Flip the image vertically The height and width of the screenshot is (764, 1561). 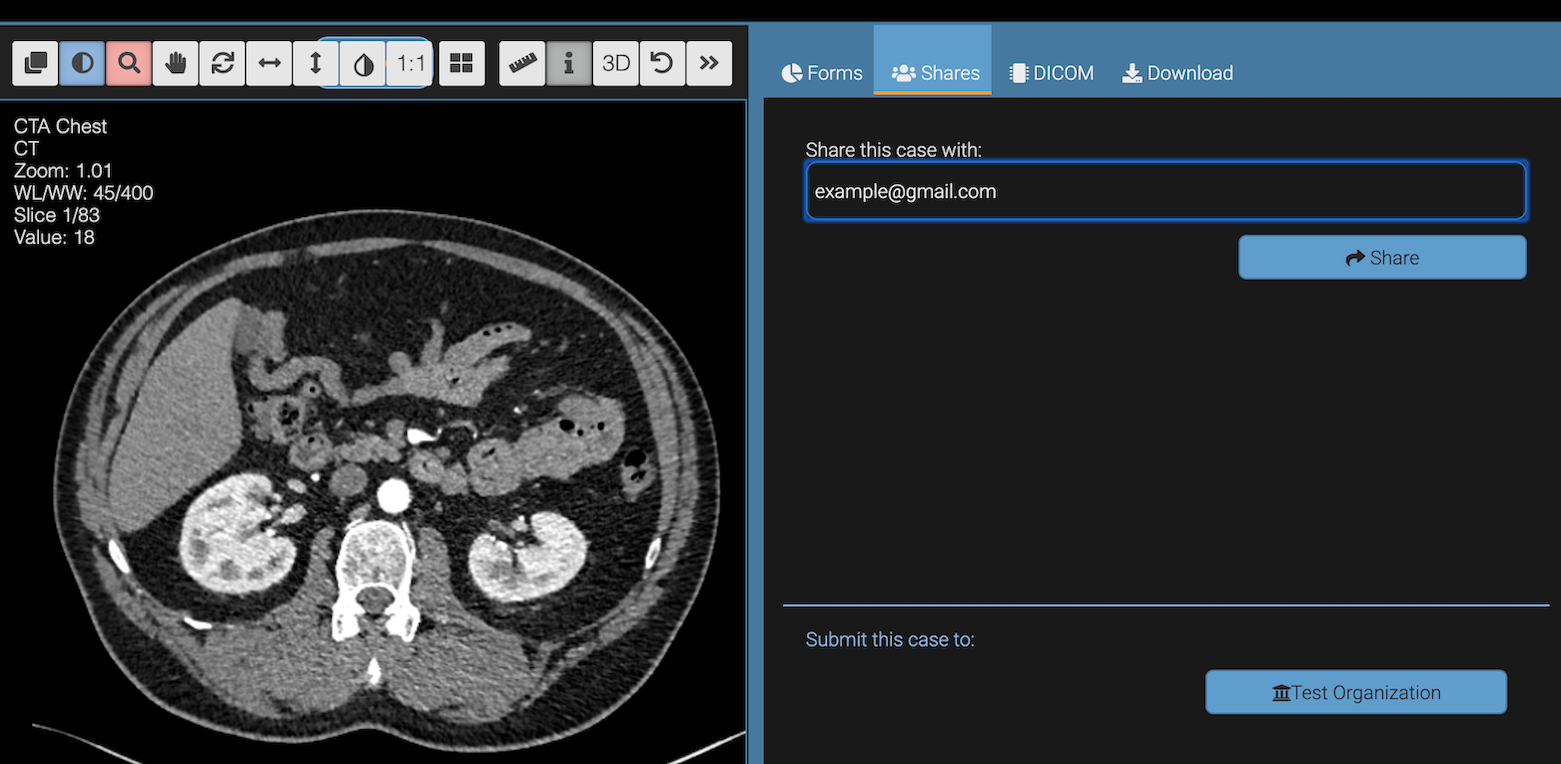click(x=316, y=63)
